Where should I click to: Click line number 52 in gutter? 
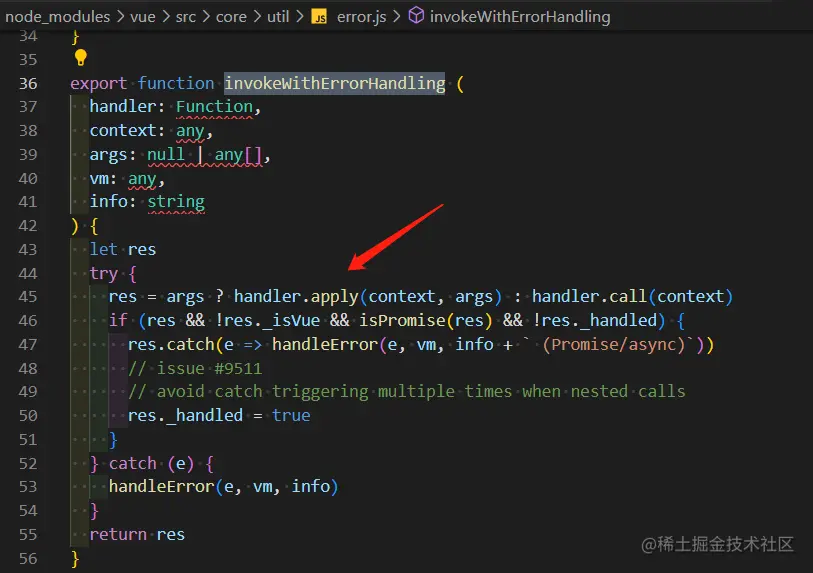28,464
